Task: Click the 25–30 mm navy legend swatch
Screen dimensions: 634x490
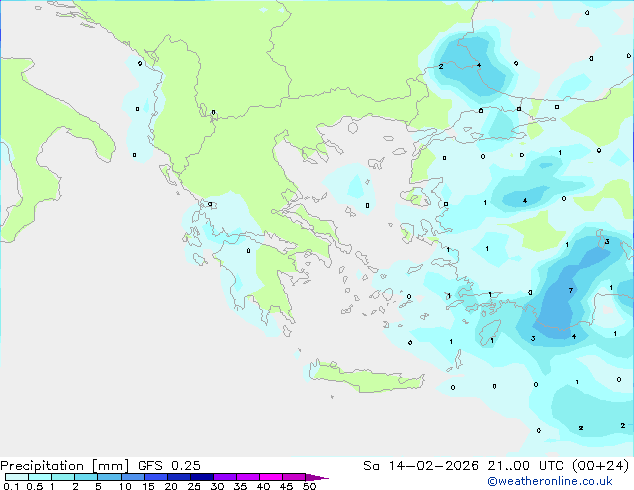Action: click(202, 477)
